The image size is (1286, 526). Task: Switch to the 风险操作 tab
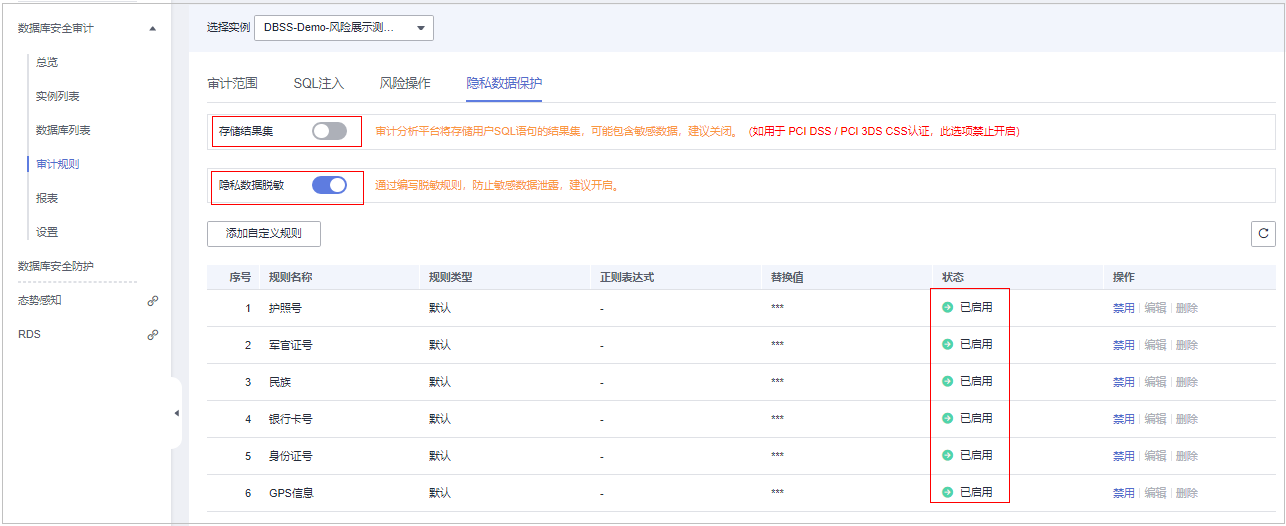pyautogui.click(x=405, y=83)
